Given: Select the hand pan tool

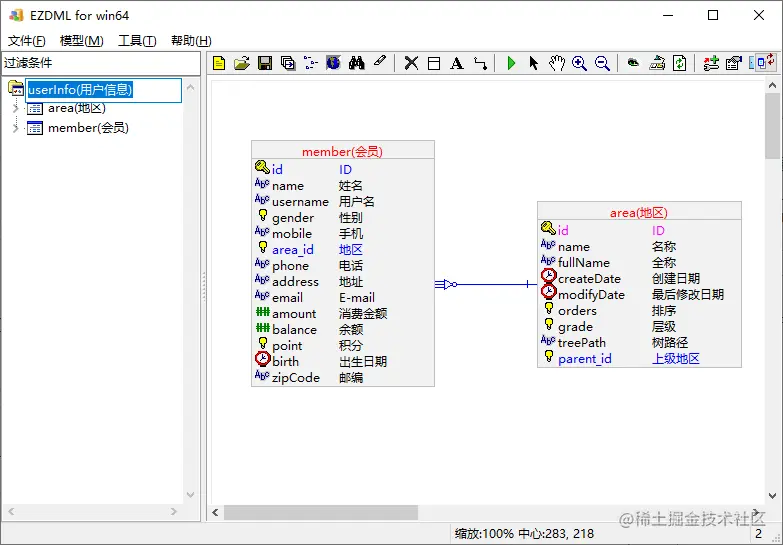Looking at the screenshot, I should click(556, 63).
